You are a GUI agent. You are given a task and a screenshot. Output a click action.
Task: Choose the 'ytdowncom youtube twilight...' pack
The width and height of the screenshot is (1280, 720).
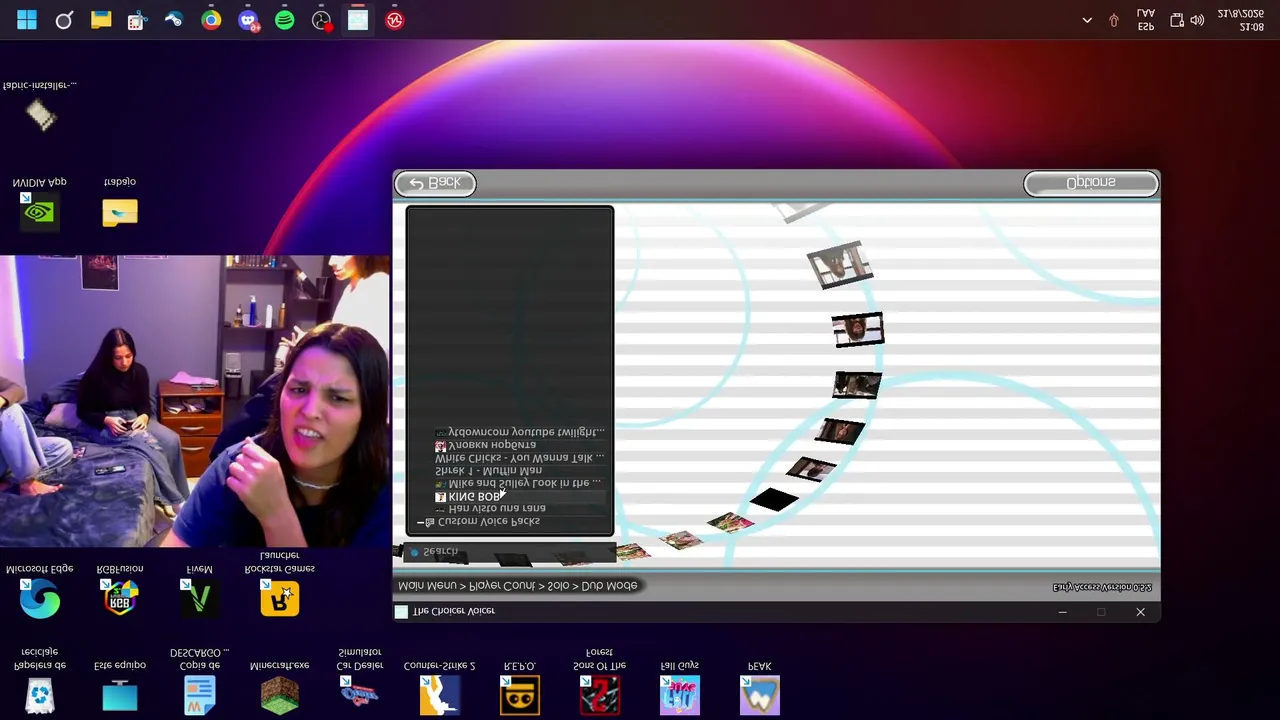[x=519, y=431]
